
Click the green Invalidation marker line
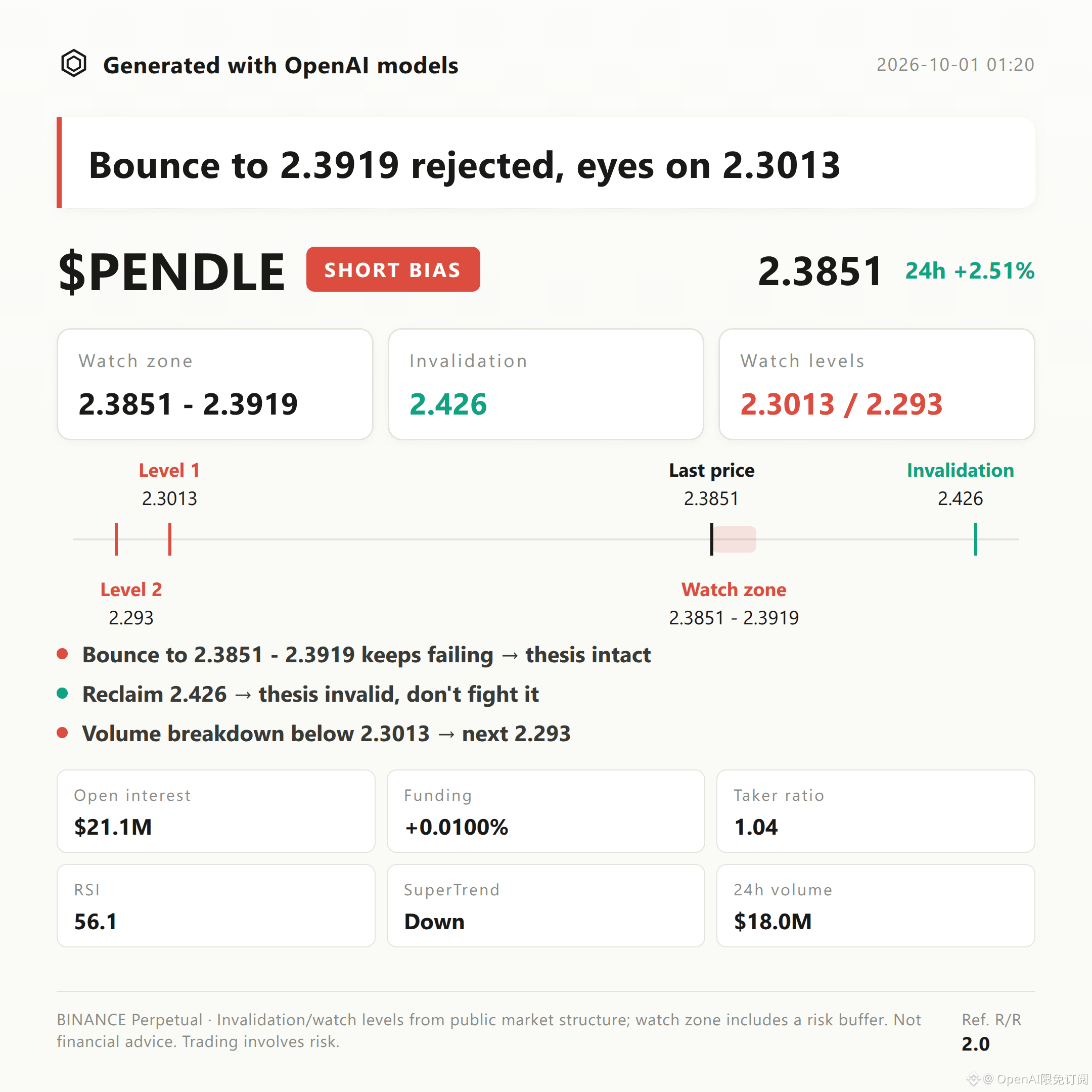976,539
